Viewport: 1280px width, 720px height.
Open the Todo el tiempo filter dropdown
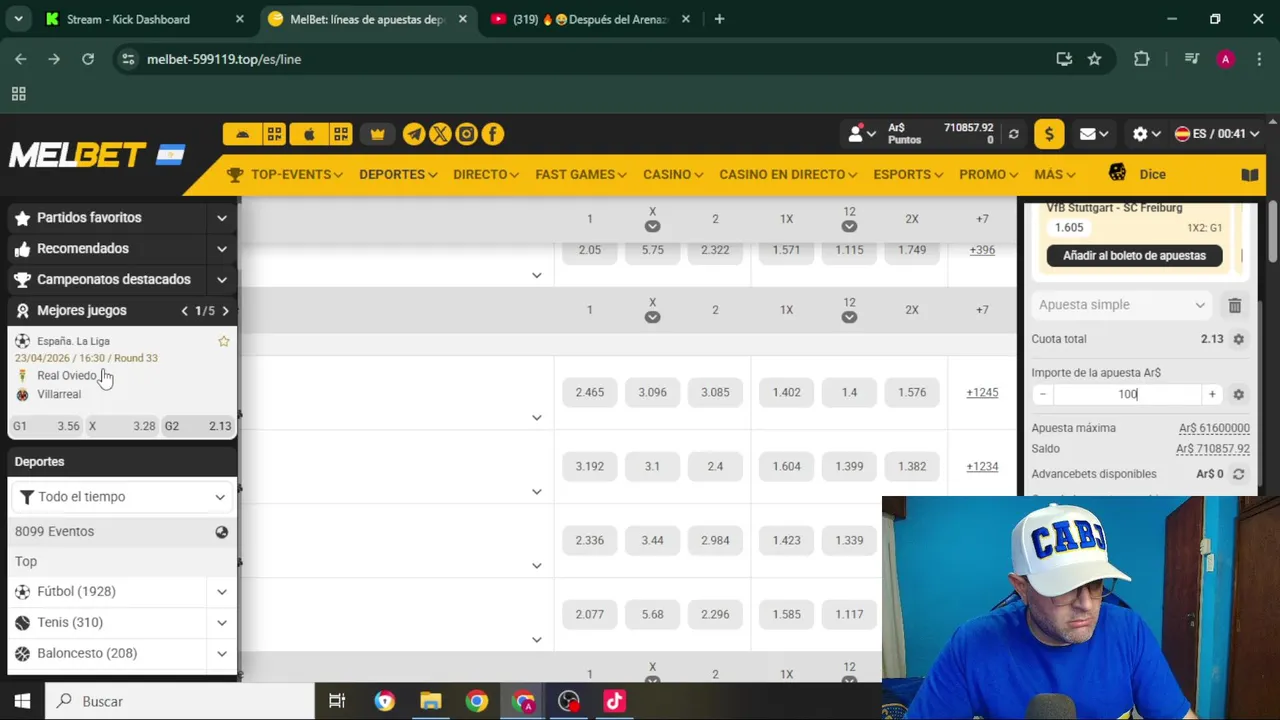click(122, 497)
